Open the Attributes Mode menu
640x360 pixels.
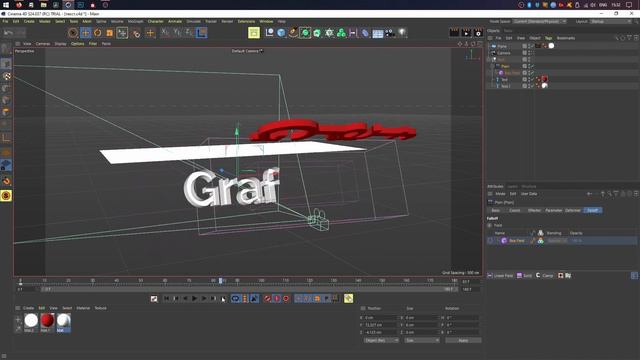tap(500, 194)
